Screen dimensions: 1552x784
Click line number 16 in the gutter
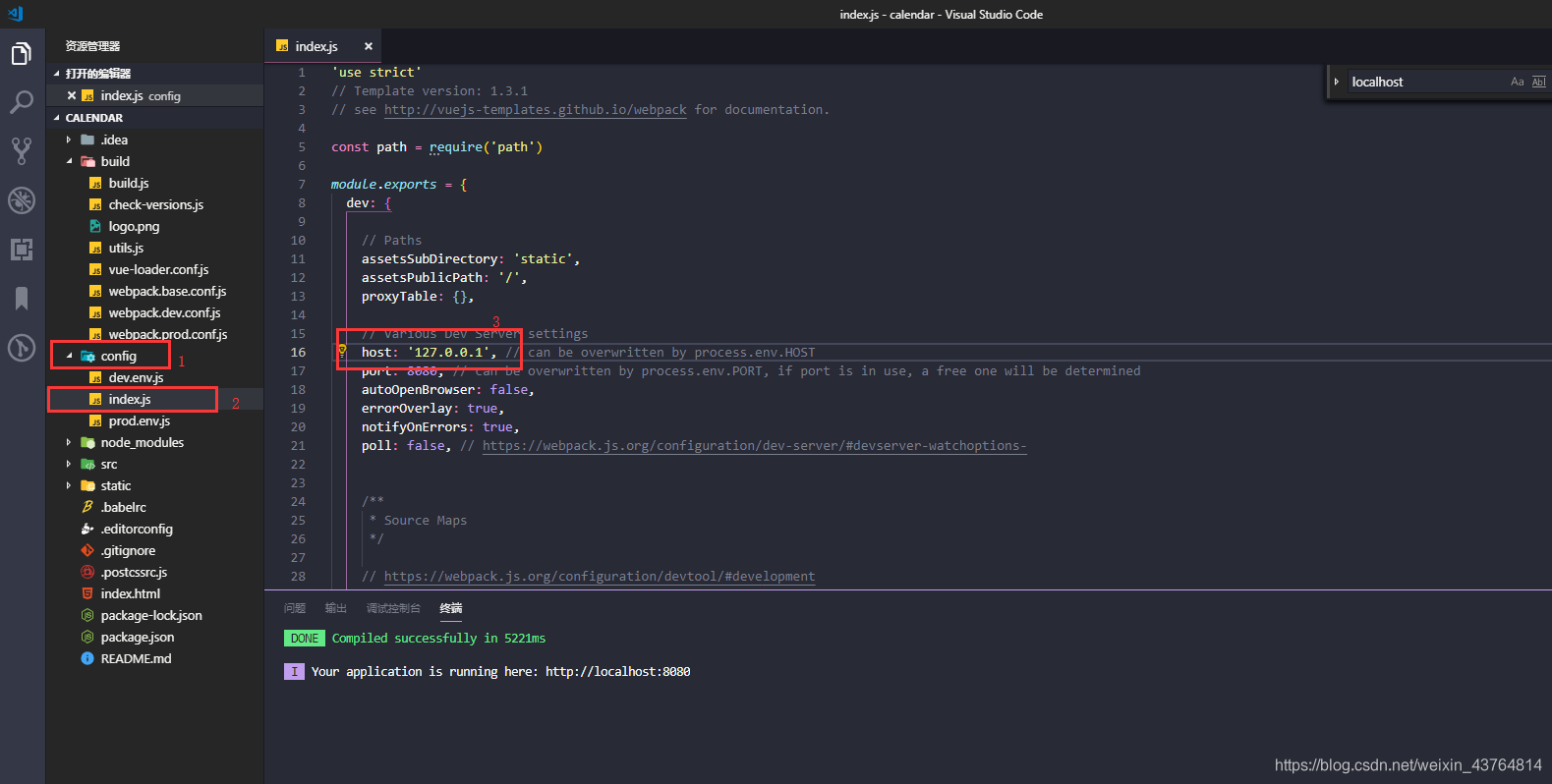tap(298, 352)
